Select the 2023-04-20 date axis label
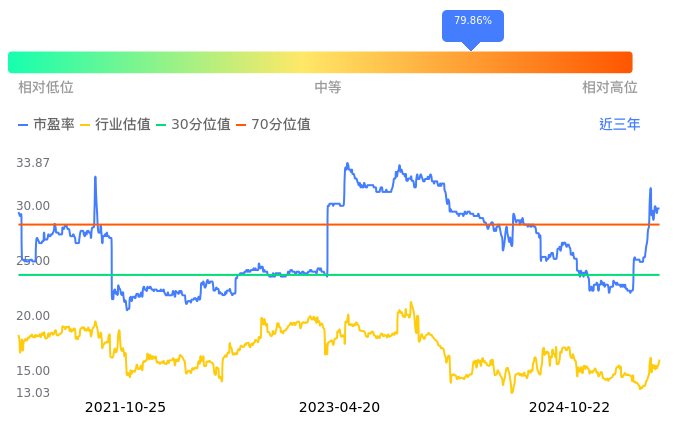 [x=339, y=408]
